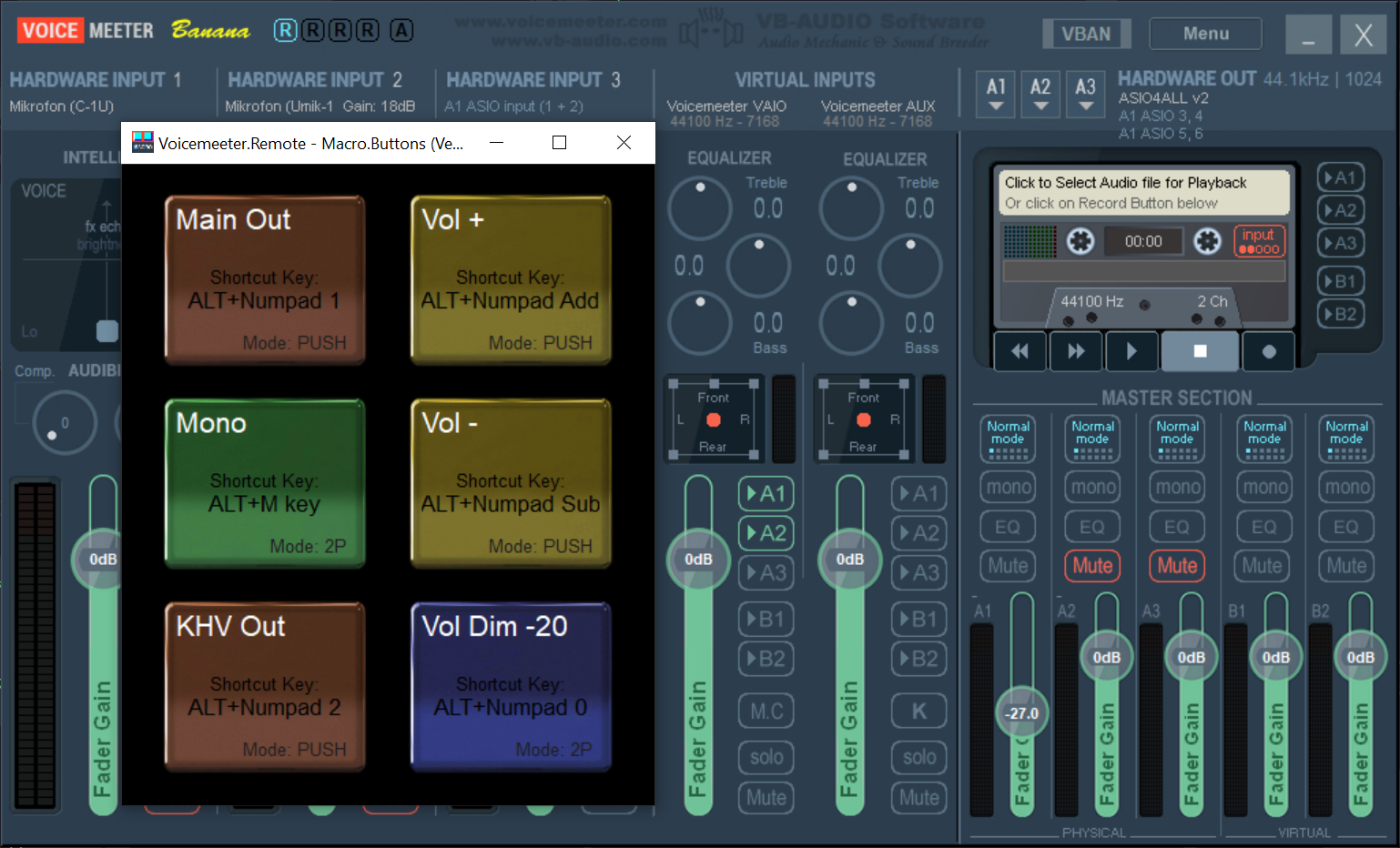Enable A1 routing on Voicemeeter AUX strip
Image resolution: width=1400 pixels, height=848 pixels.
coord(919,494)
